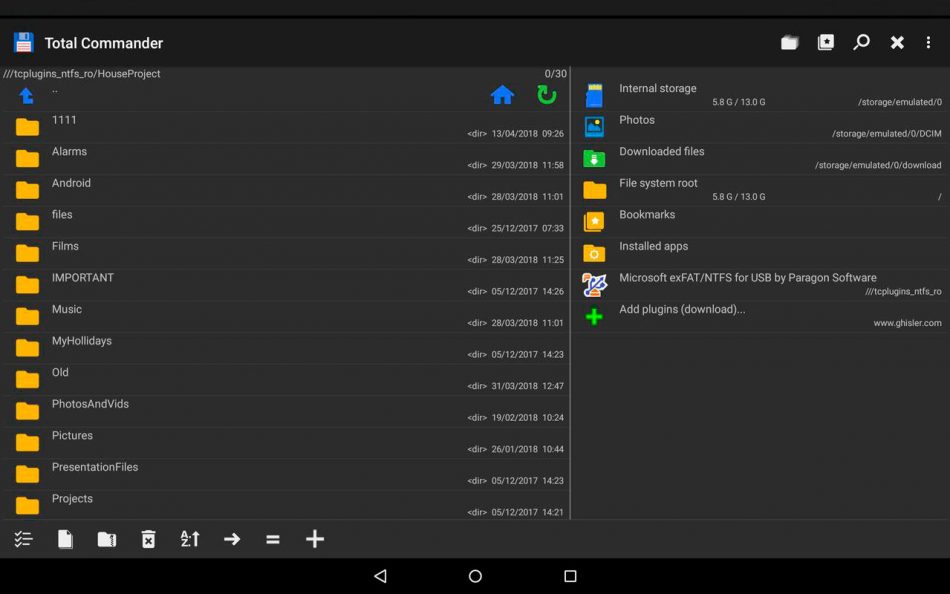950x594 pixels.
Task: Open the Projects folder
Action: point(287,505)
